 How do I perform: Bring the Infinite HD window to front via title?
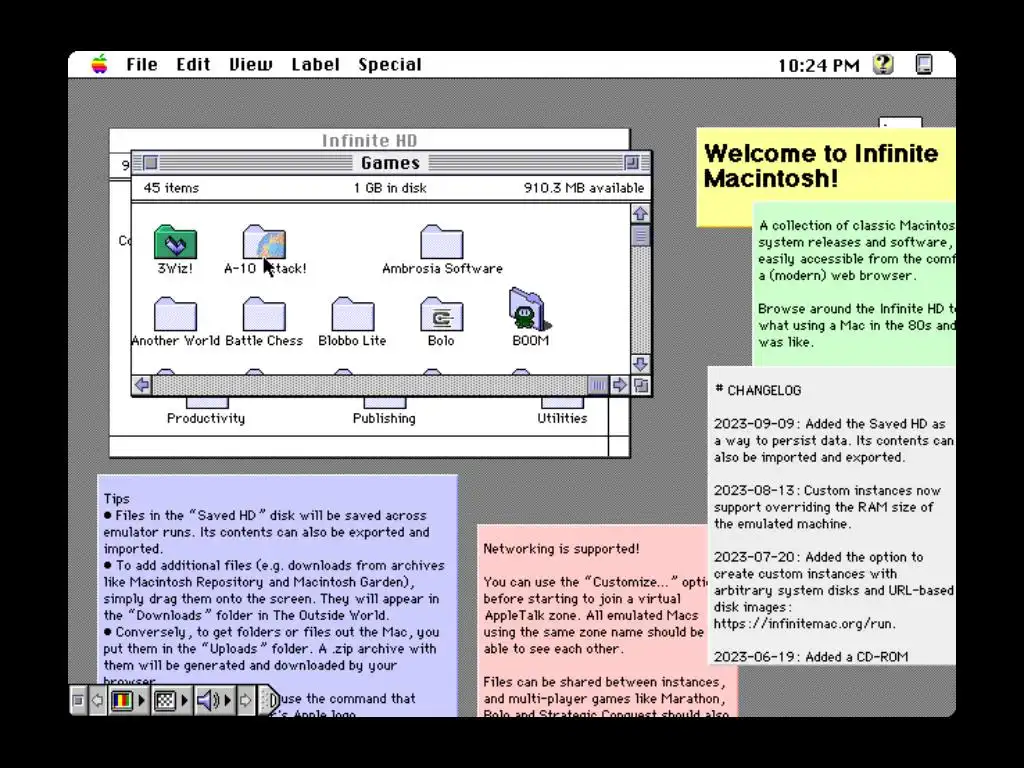(369, 140)
